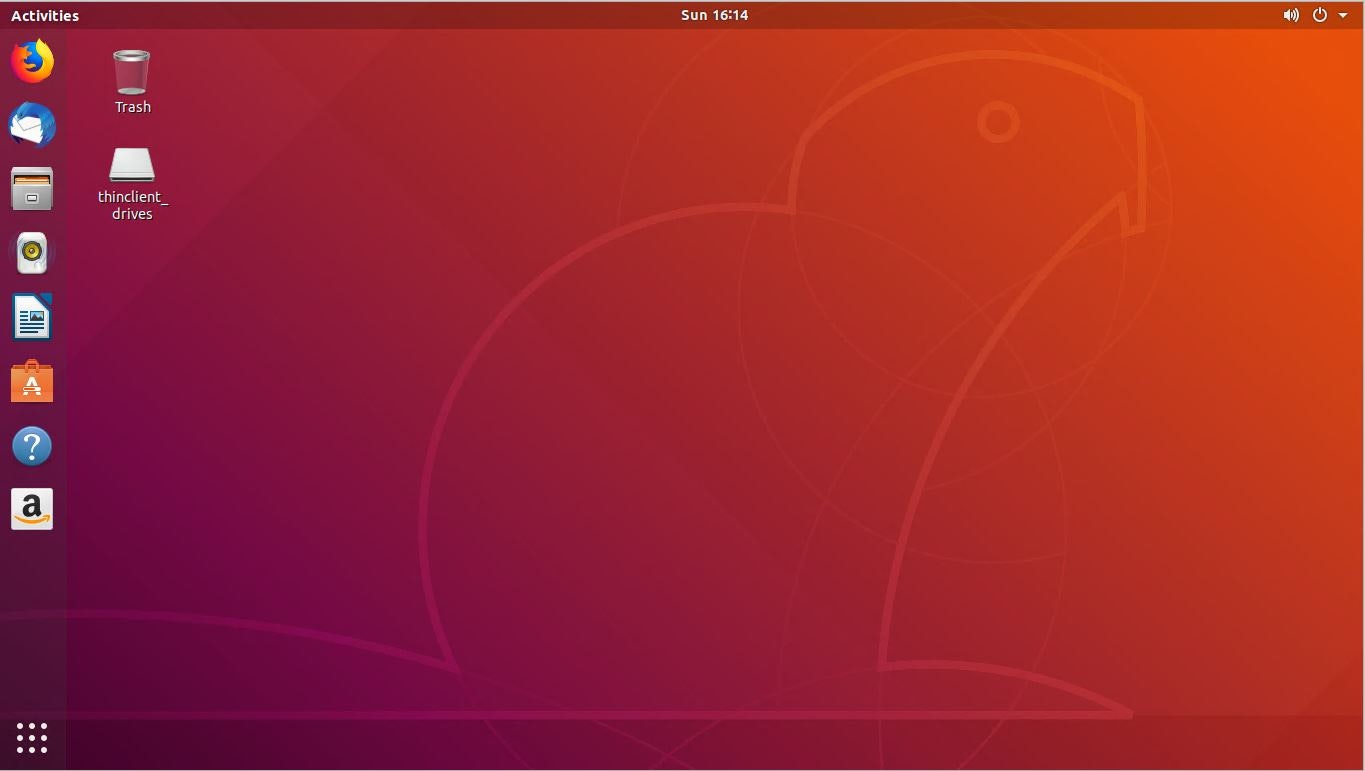
Task: Select the thinclient_drives desktop icon
Action: coord(132,165)
